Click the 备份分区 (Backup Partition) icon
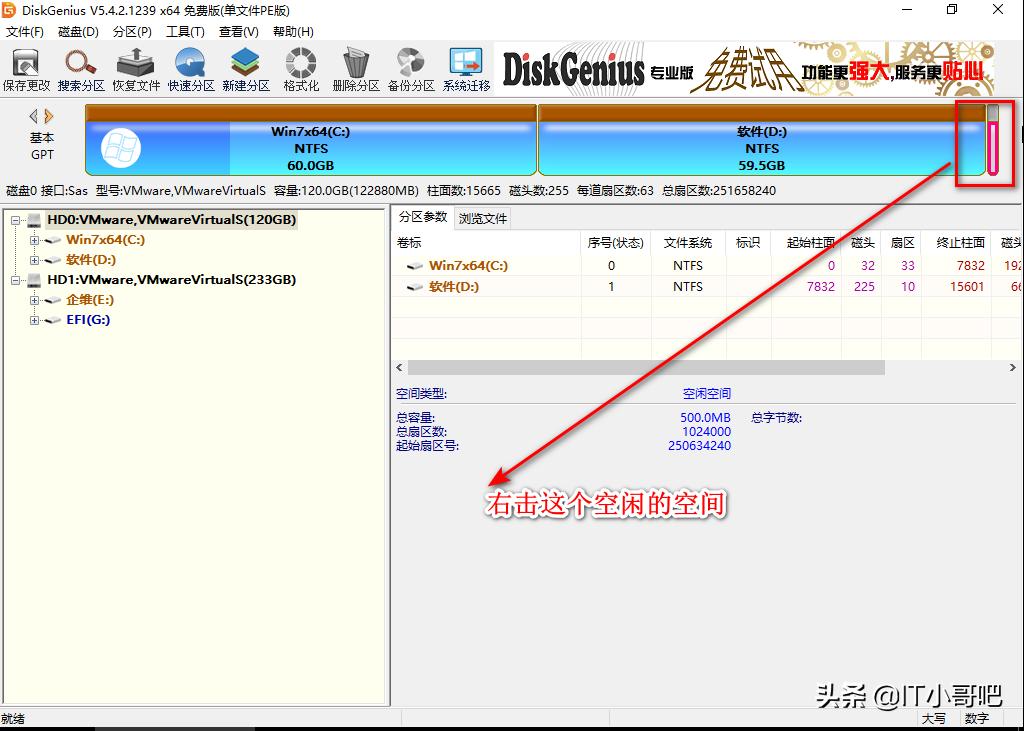 point(409,68)
